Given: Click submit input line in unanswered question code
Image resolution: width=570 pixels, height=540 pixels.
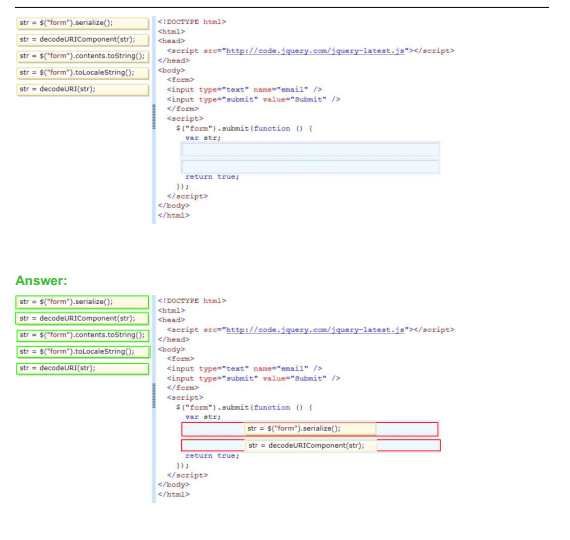Looking at the screenshot, I should point(253,99).
